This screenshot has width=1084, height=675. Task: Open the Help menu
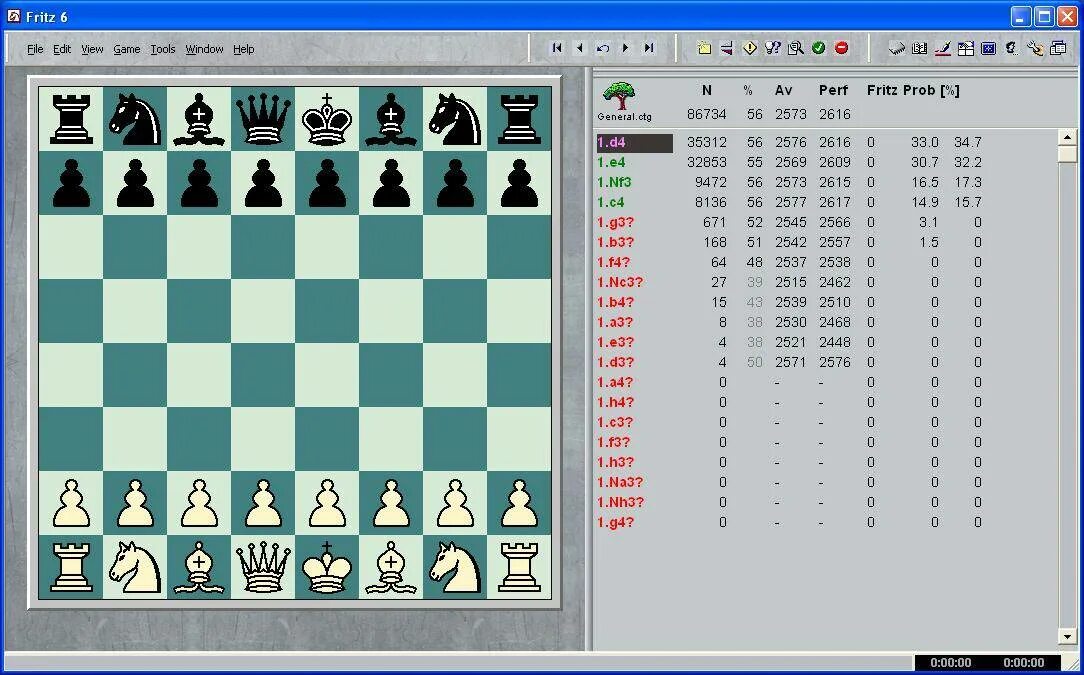coord(243,49)
